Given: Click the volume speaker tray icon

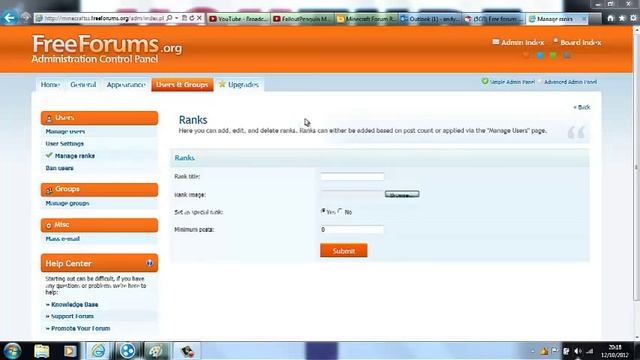Looking at the screenshot, I should [x=577, y=351].
